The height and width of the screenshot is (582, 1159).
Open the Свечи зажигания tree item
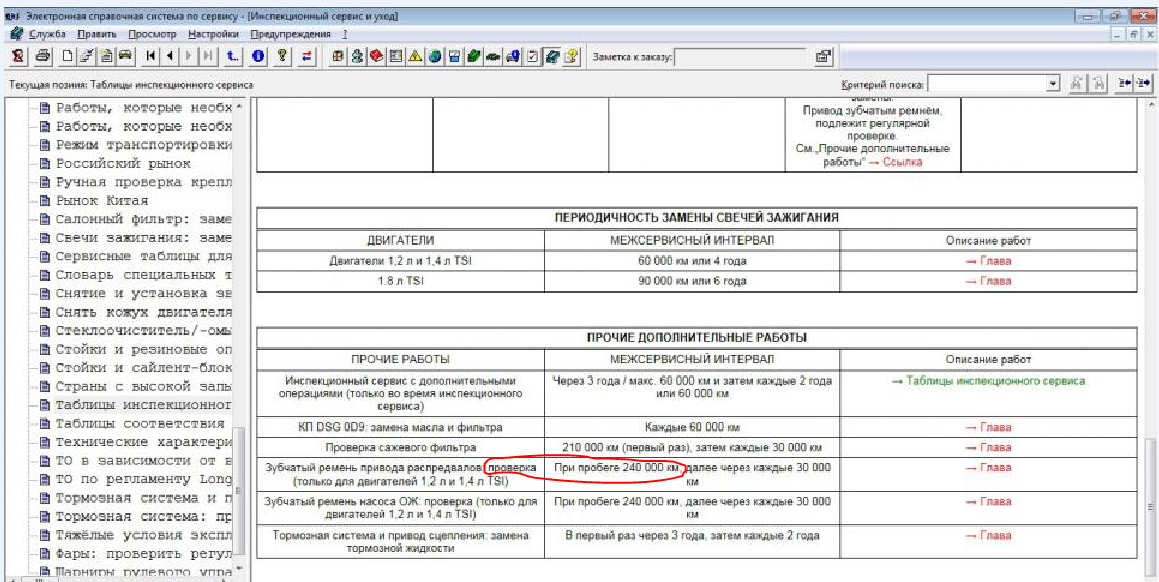point(145,237)
